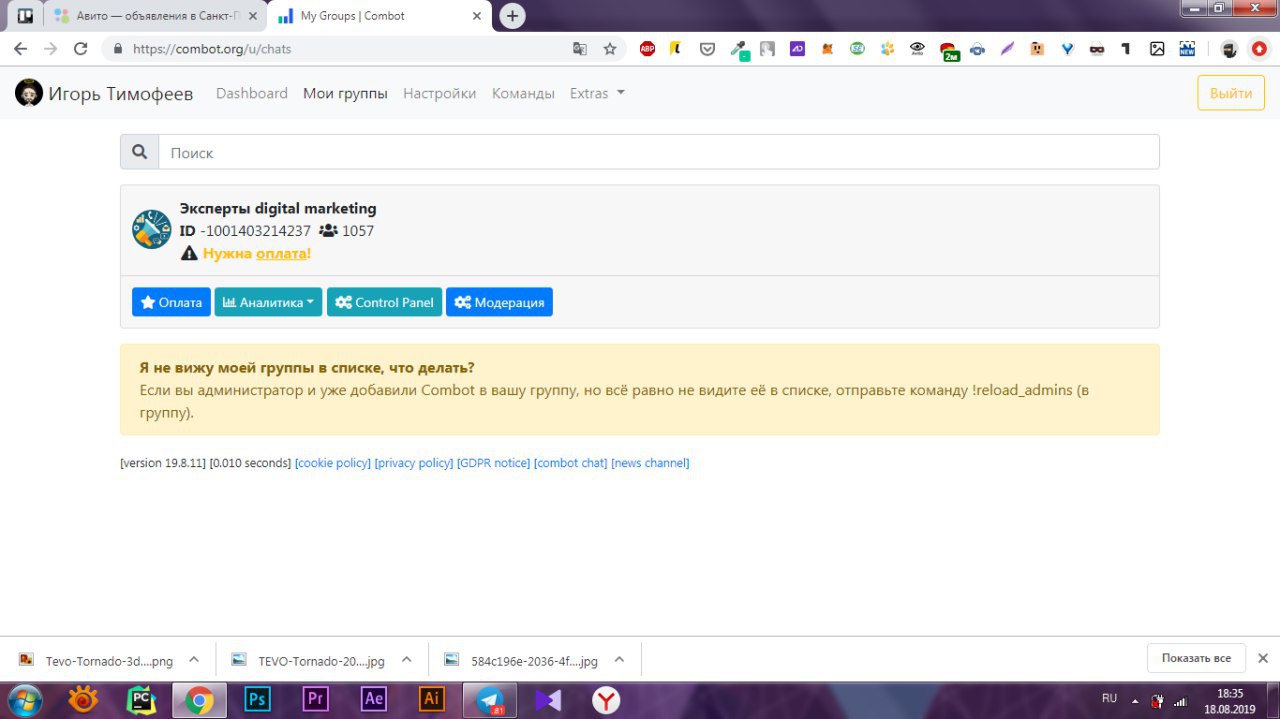The height and width of the screenshot is (719, 1280).
Task: Click the combot.org address bar URL
Action: (x=212, y=48)
